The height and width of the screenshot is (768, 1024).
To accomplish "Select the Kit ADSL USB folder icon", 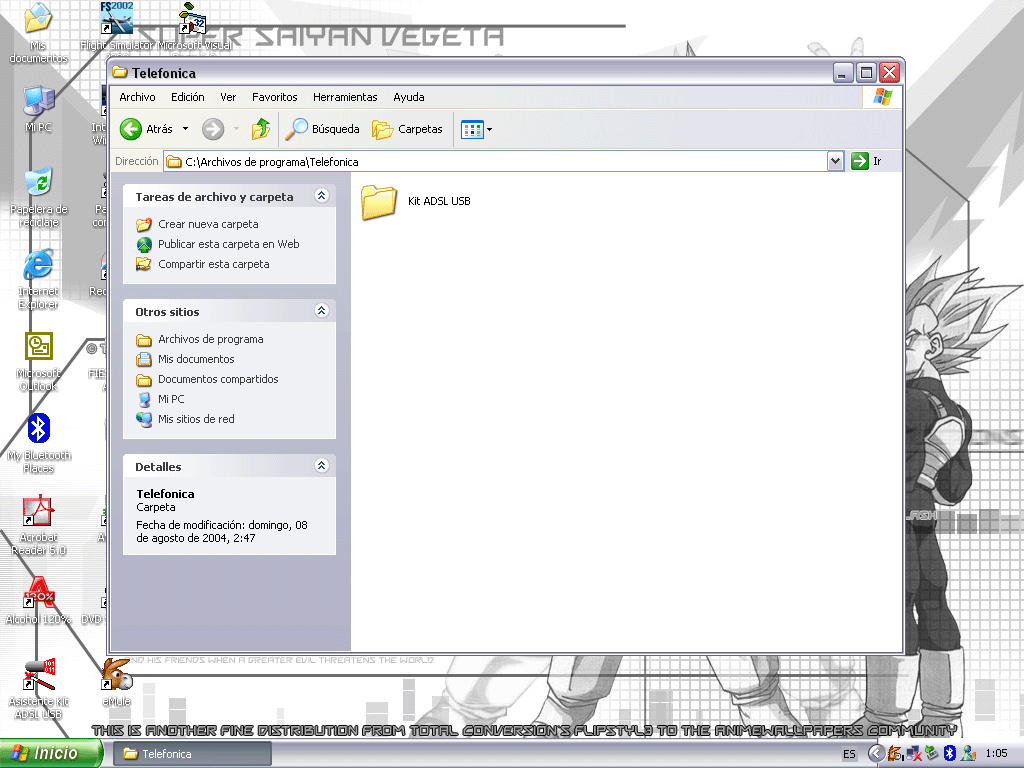I will (379, 201).
